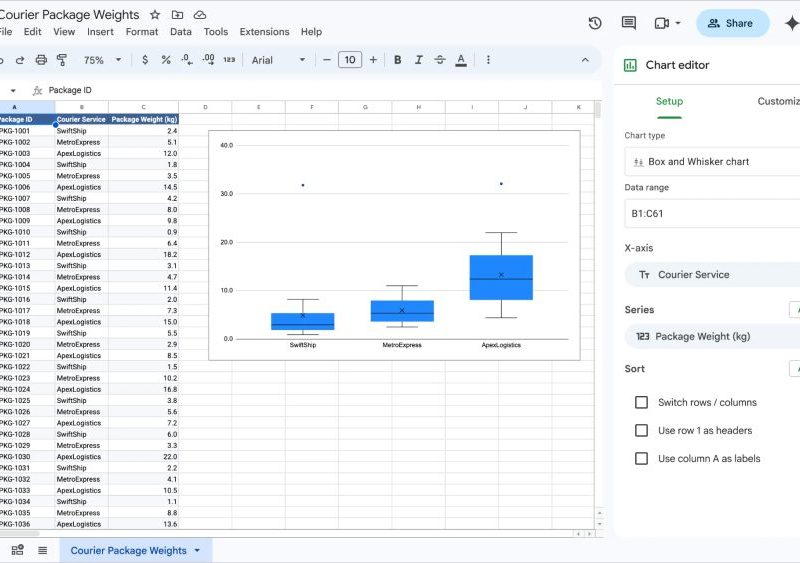Switch to the Customize tab
Screen dimensions: 800x563
779,101
